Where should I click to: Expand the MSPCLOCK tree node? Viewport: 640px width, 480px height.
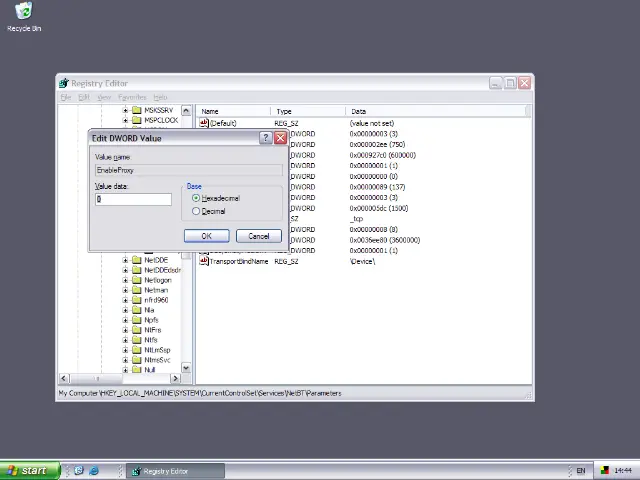pyautogui.click(x=125, y=120)
